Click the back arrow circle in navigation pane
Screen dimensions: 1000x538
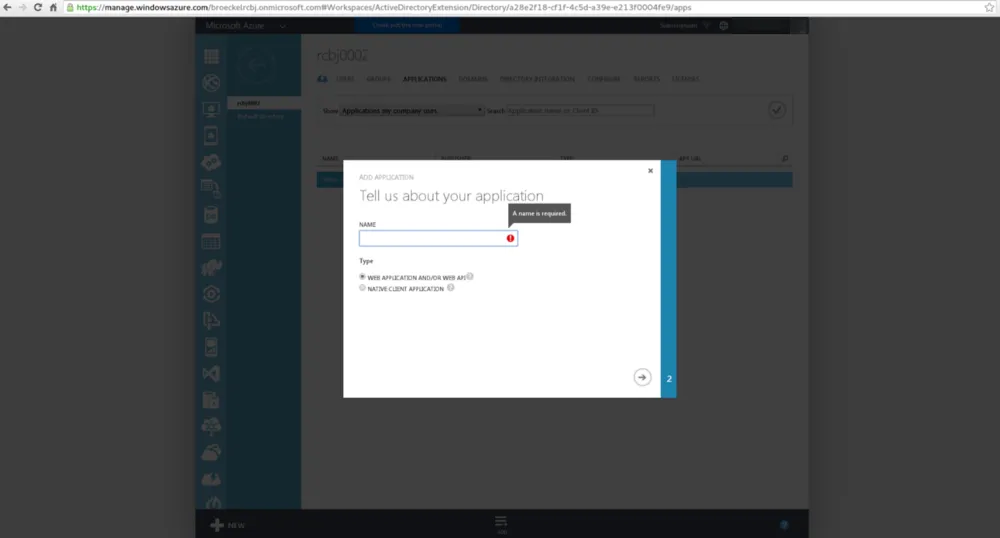click(x=256, y=66)
